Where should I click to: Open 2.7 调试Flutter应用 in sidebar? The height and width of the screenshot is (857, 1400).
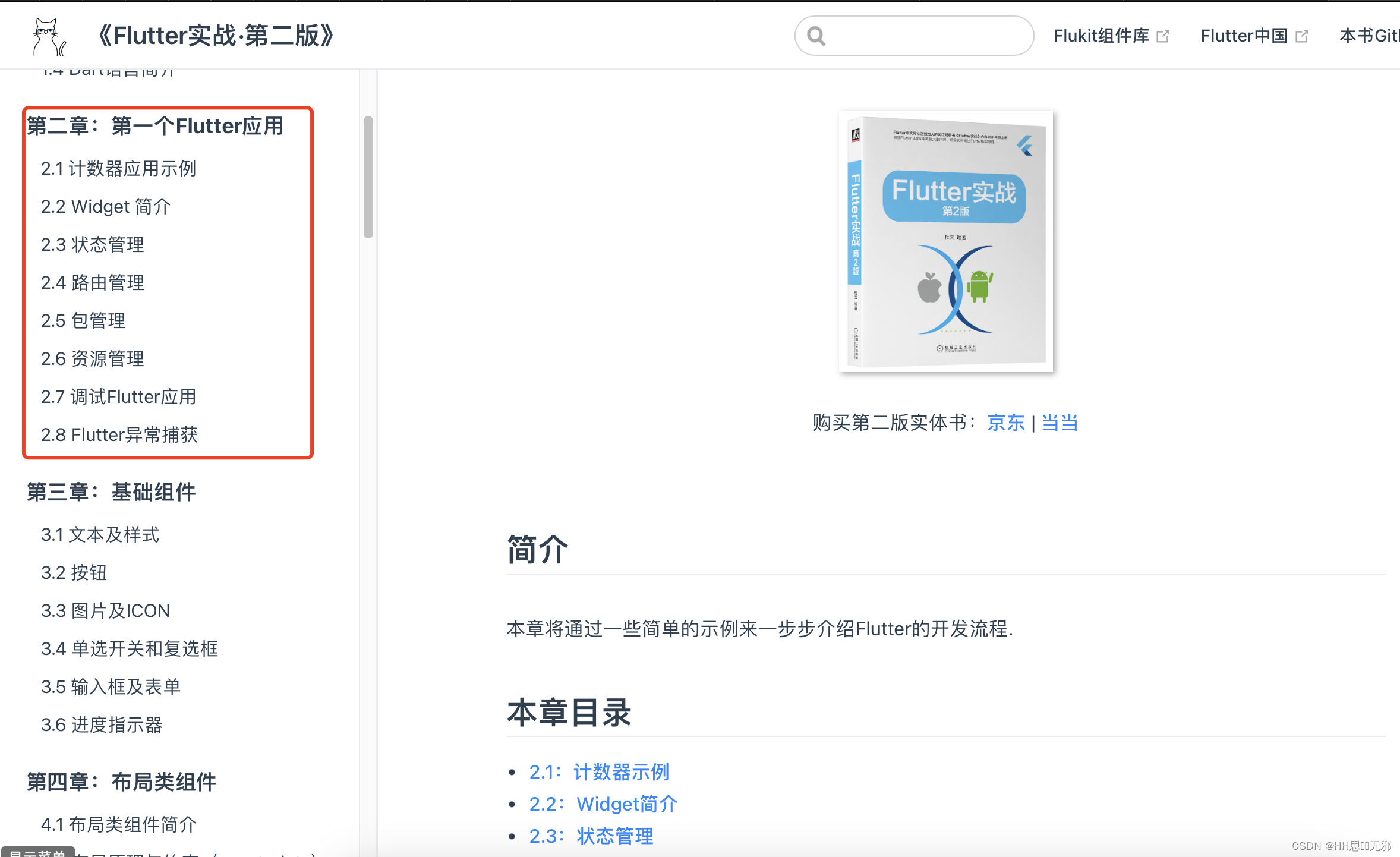118,397
